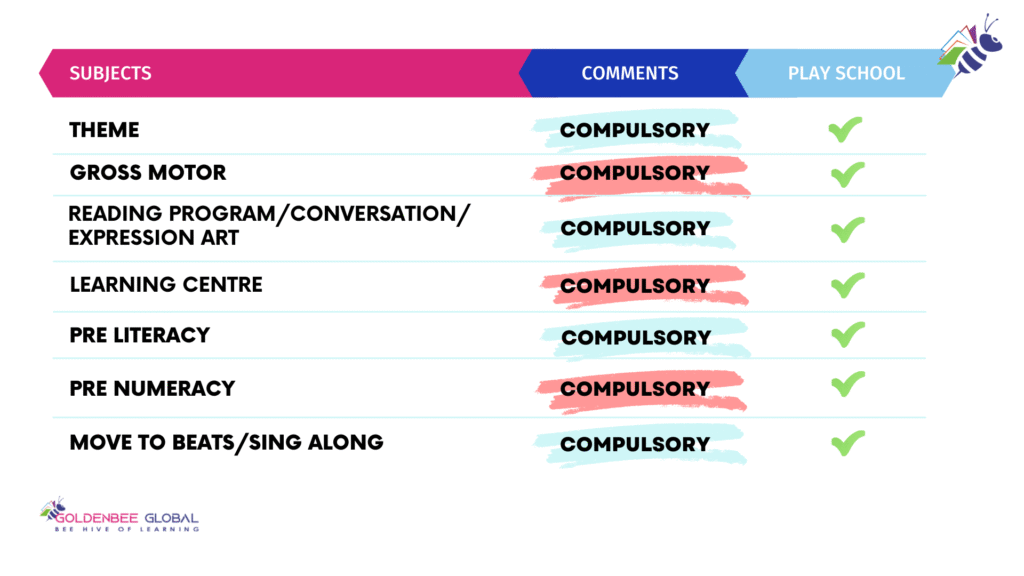Click the Reading Program row checkmark

pos(846,229)
